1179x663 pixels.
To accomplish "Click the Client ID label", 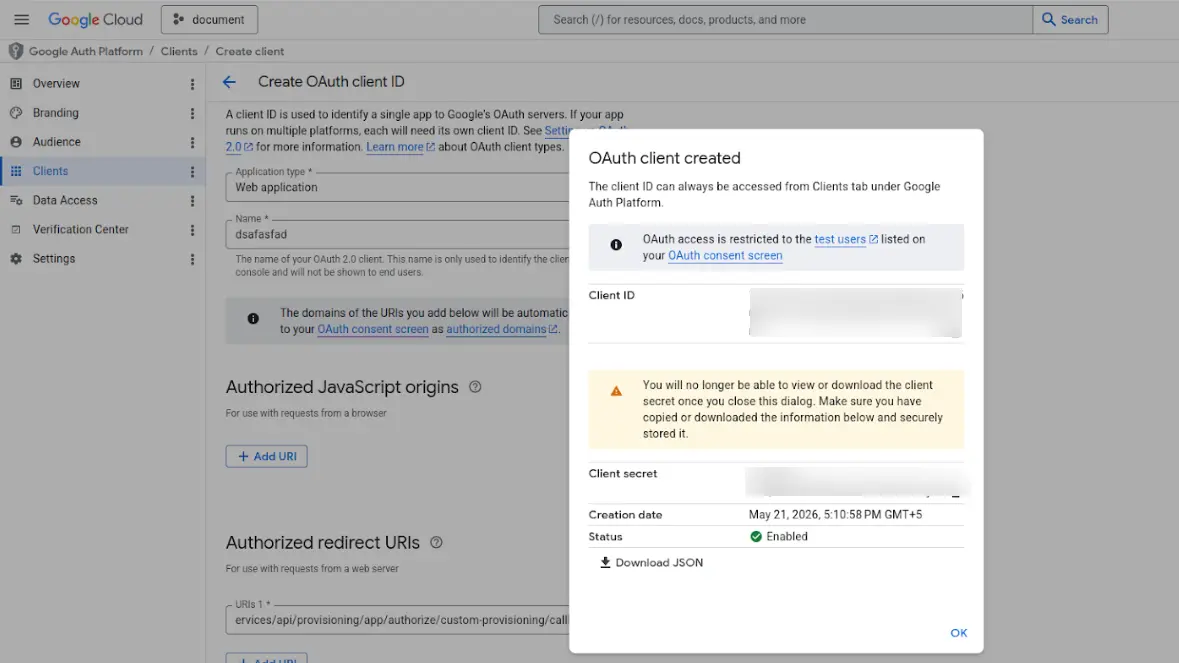I will 611,295.
